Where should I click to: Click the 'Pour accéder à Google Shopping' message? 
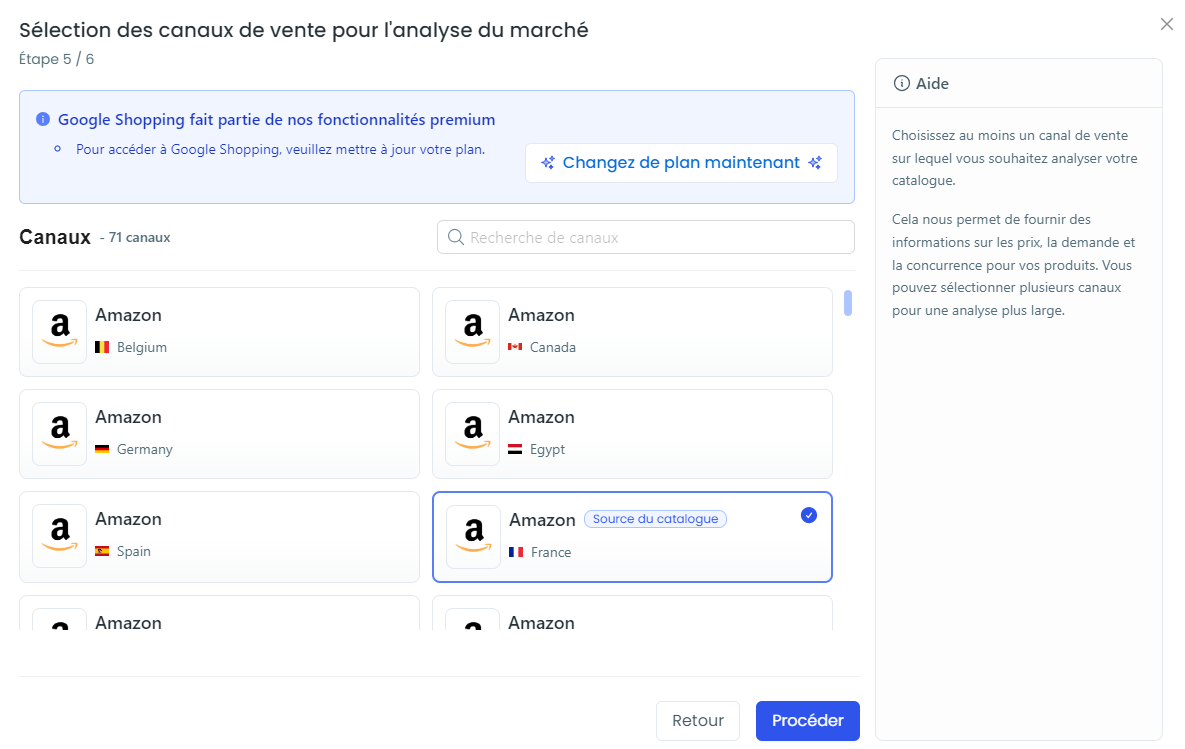point(280,150)
